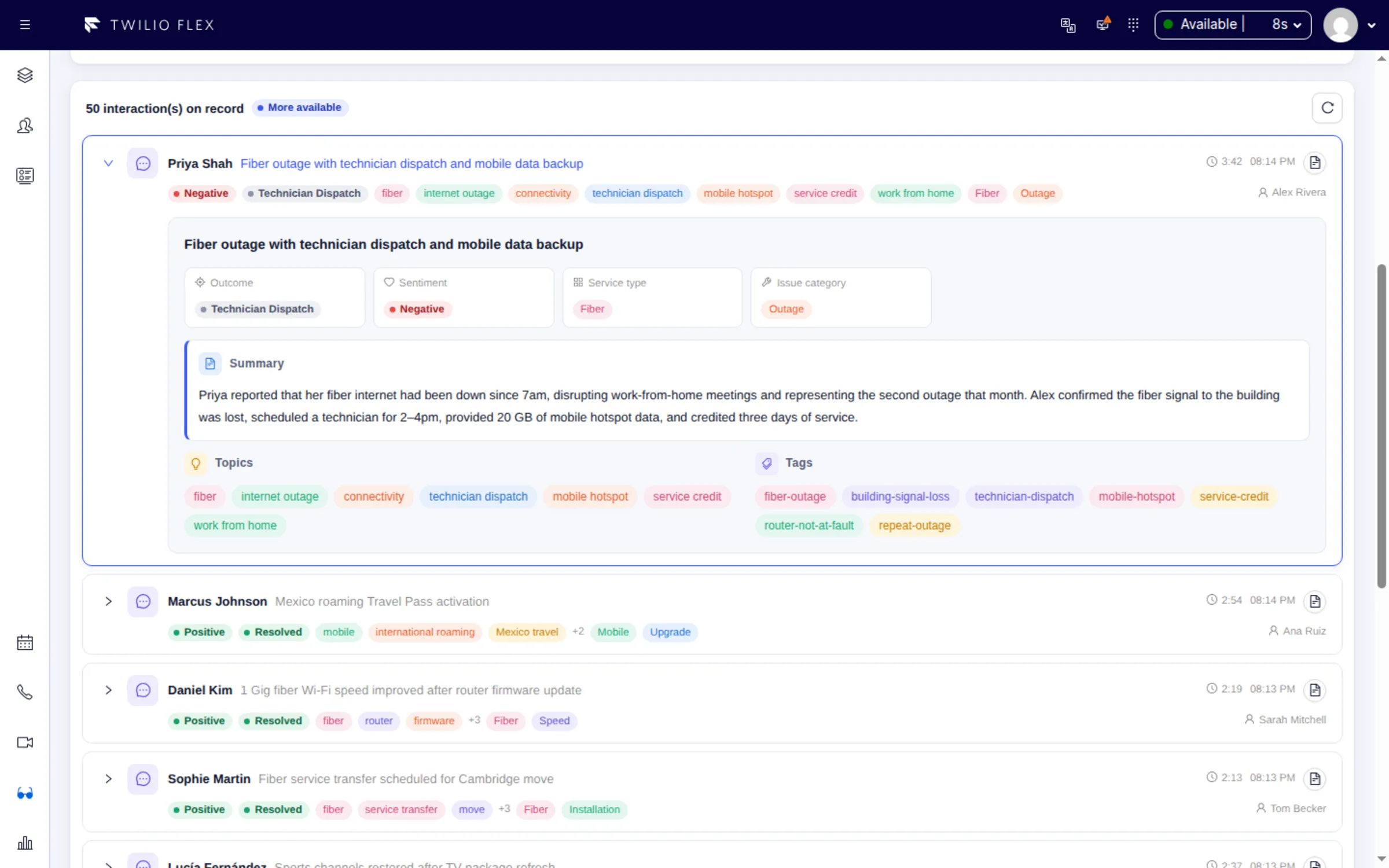Expand the Daniel Kim interaction
The height and width of the screenshot is (868, 1389).
(x=108, y=690)
